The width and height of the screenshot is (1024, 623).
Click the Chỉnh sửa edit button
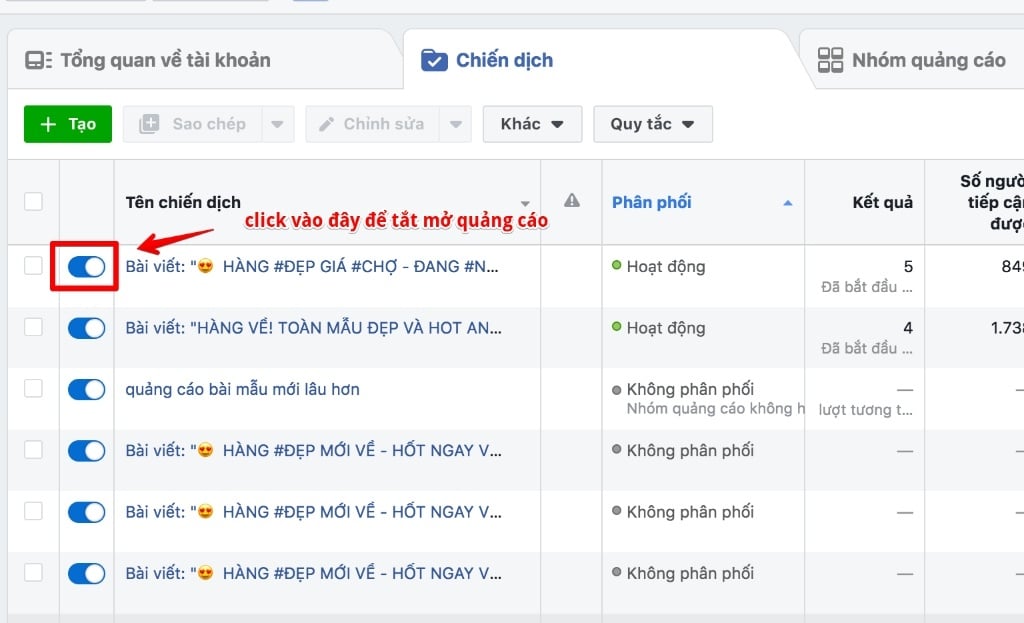(372, 124)
